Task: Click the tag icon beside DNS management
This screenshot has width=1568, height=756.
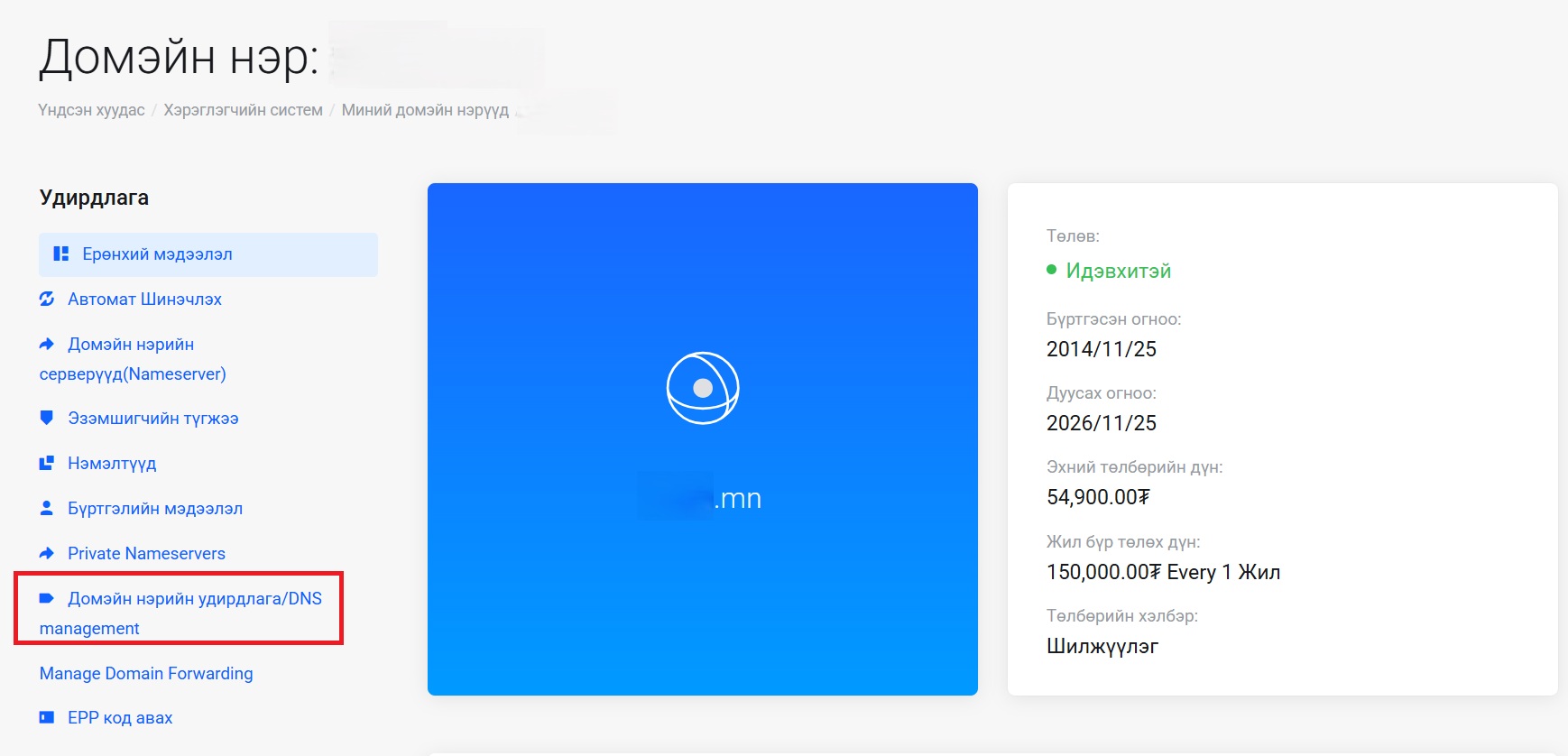Action: point(47,598)
